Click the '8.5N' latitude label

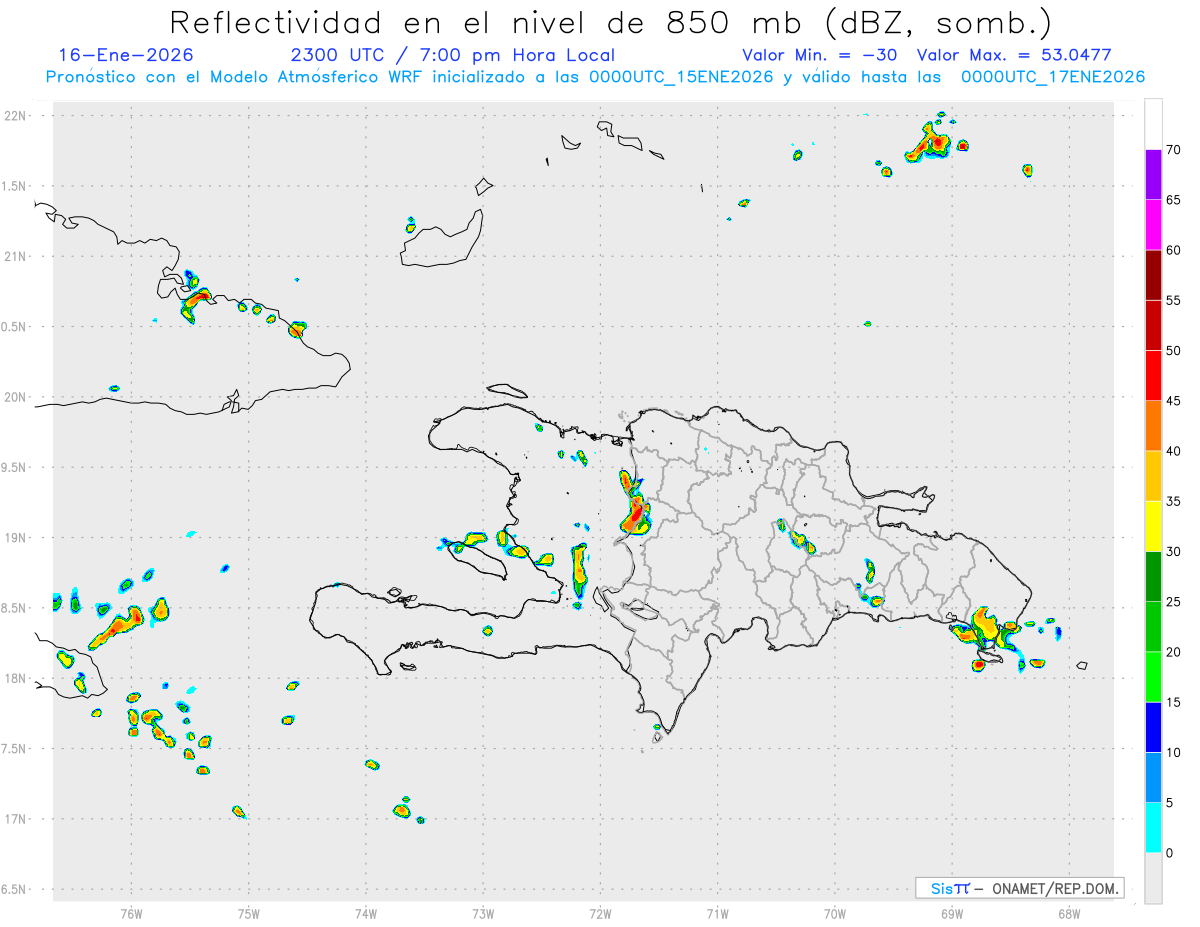coord(15,608)
